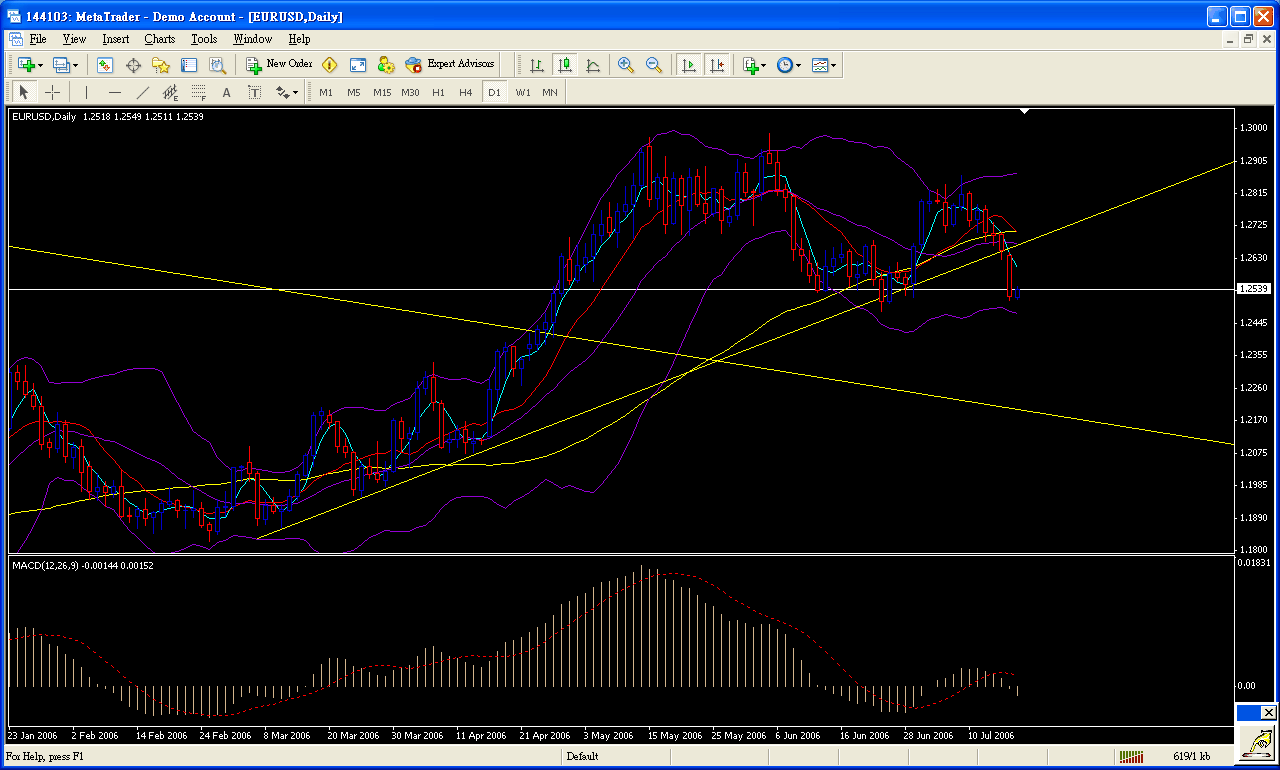Click the 619/1 kb connection status
The height and width of the screenshot is (770, 1280).
[x=1191, y=756]
